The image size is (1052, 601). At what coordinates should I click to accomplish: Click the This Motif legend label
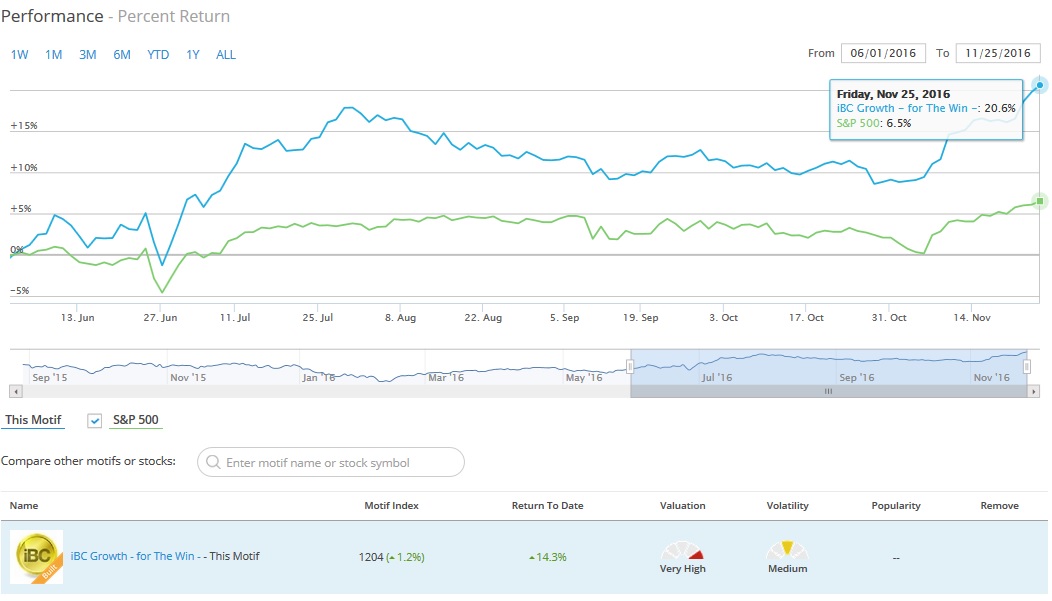pos(34,420)
